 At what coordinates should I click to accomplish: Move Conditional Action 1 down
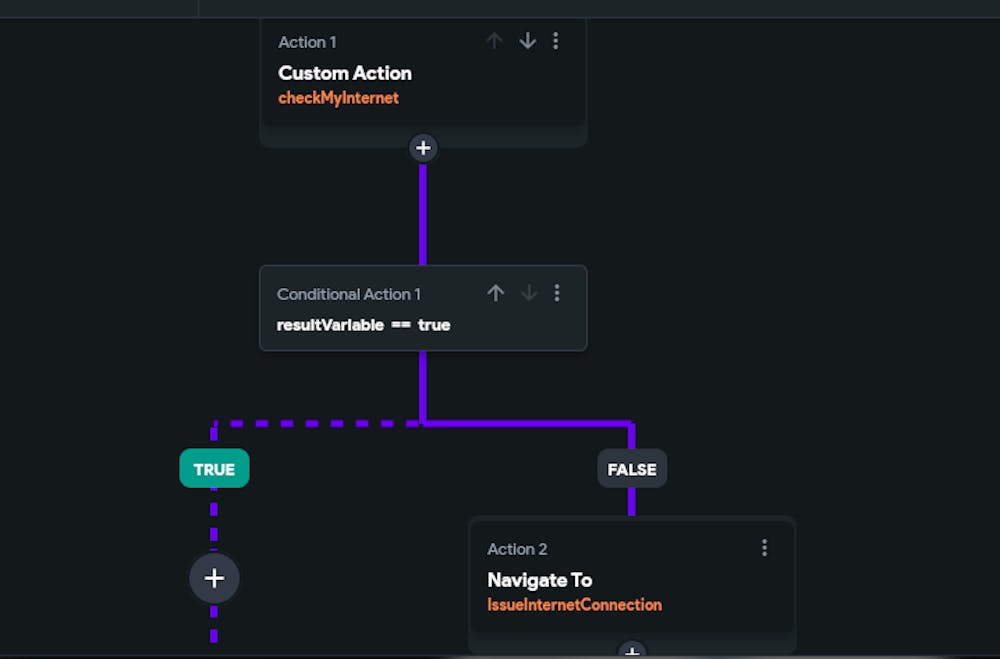click(x=529, y=293)
